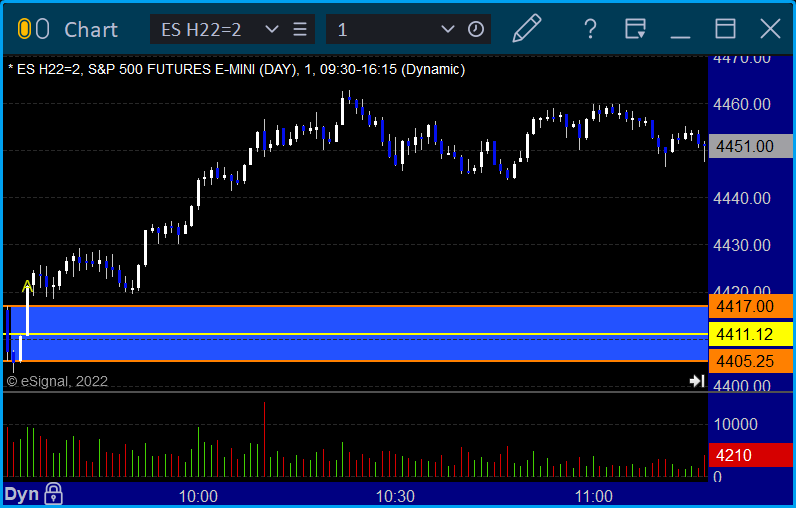Open the time template clock icon
This screenshot has width=796, height=508.
tap(476, 29)
